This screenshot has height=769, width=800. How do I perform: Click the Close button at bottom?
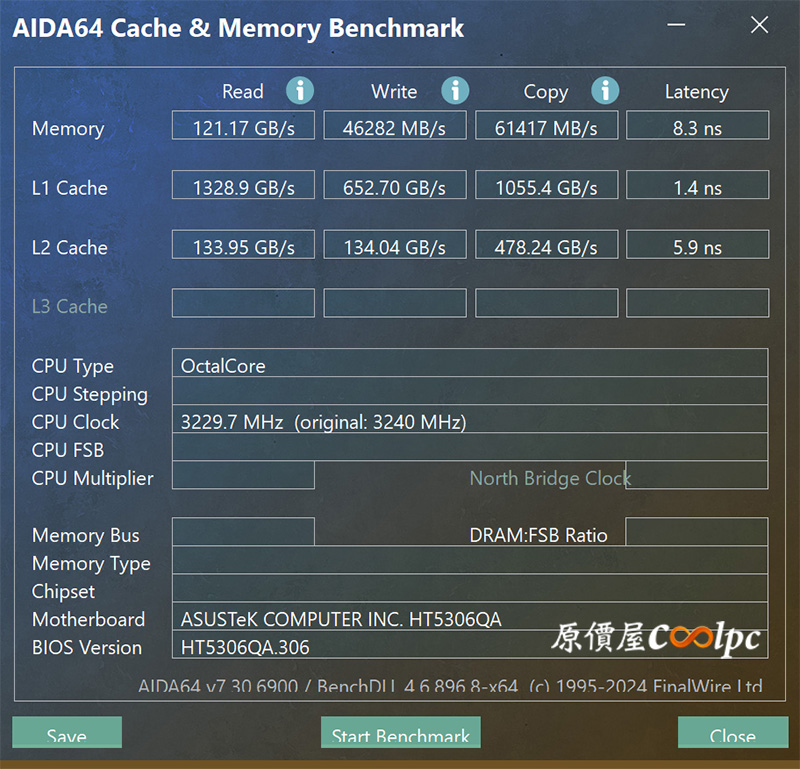click(733, 732)
